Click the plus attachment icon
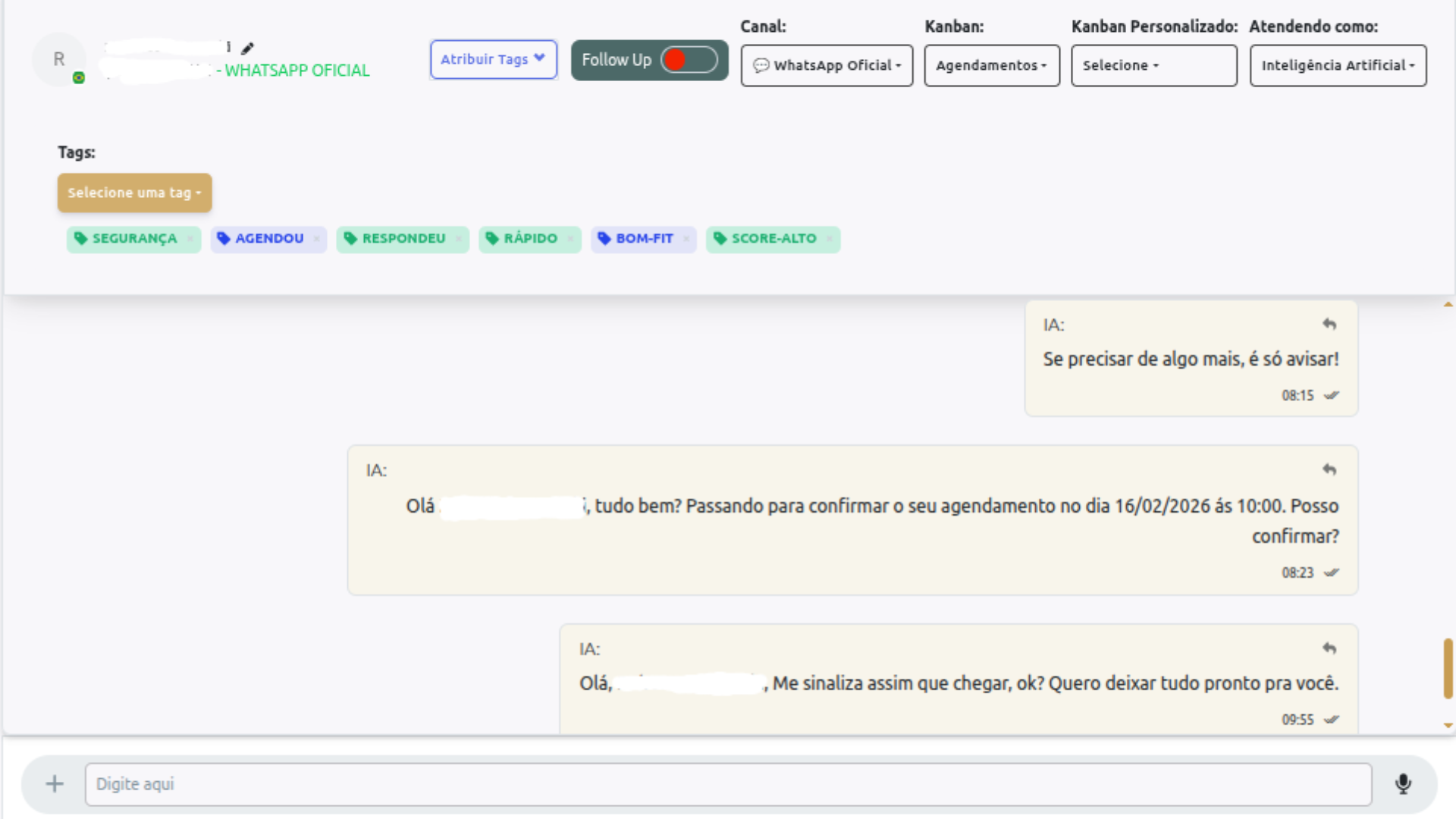The height and width of the screenshot is (819, 1456). (x=55, y=784)
